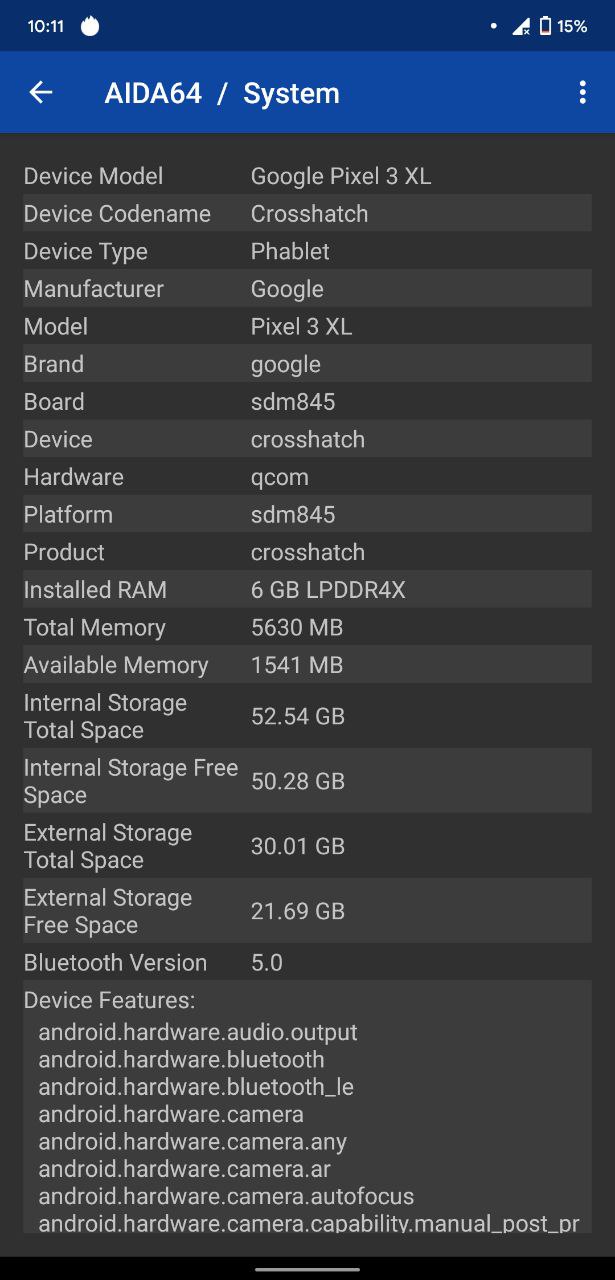This screenshot has width=615, height=1280.
Task: Select the Device Codename Crosshatch row
Action: coord(307,214)
